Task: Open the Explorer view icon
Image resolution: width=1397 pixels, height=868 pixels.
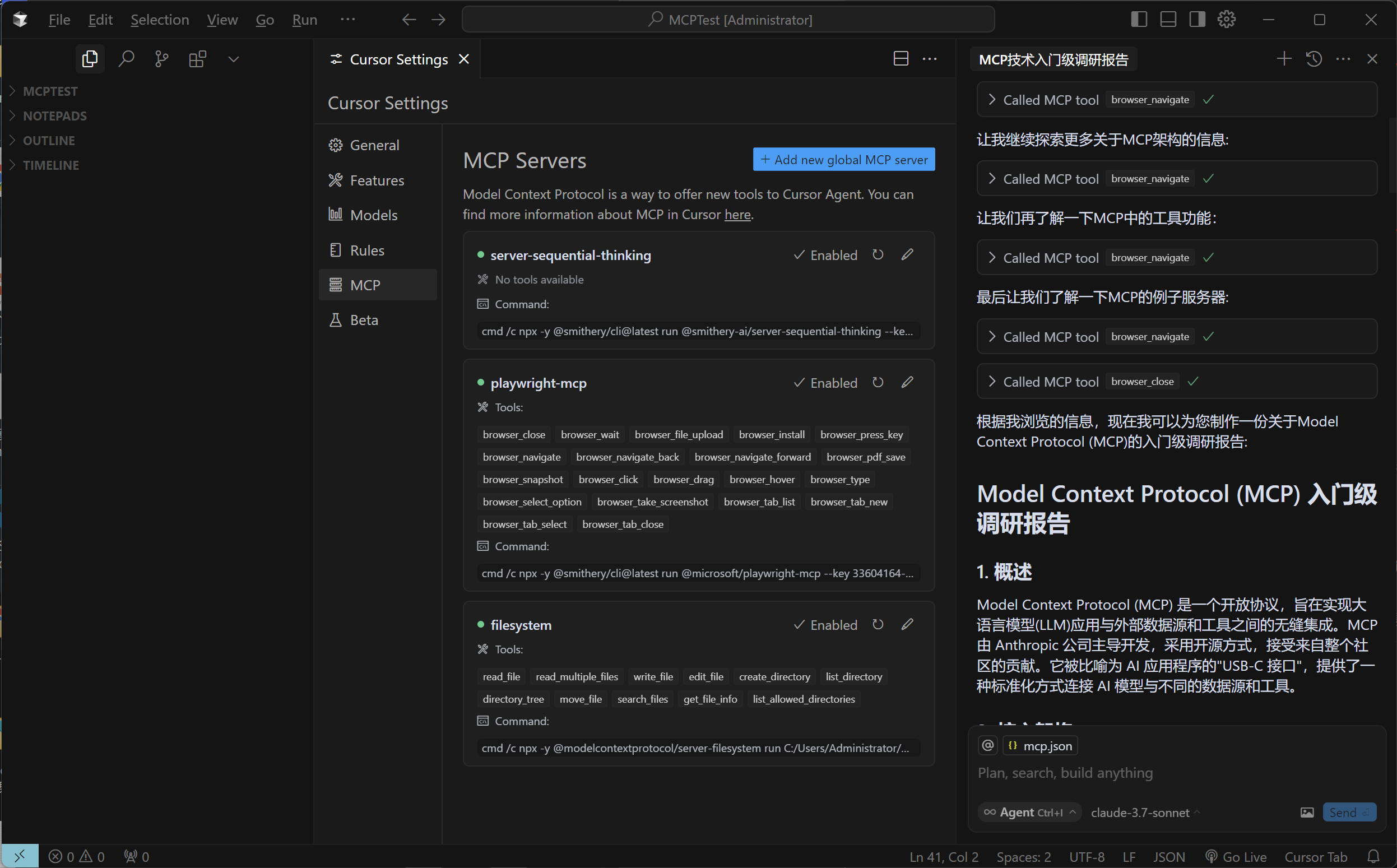Action: (x=90, y=58)
